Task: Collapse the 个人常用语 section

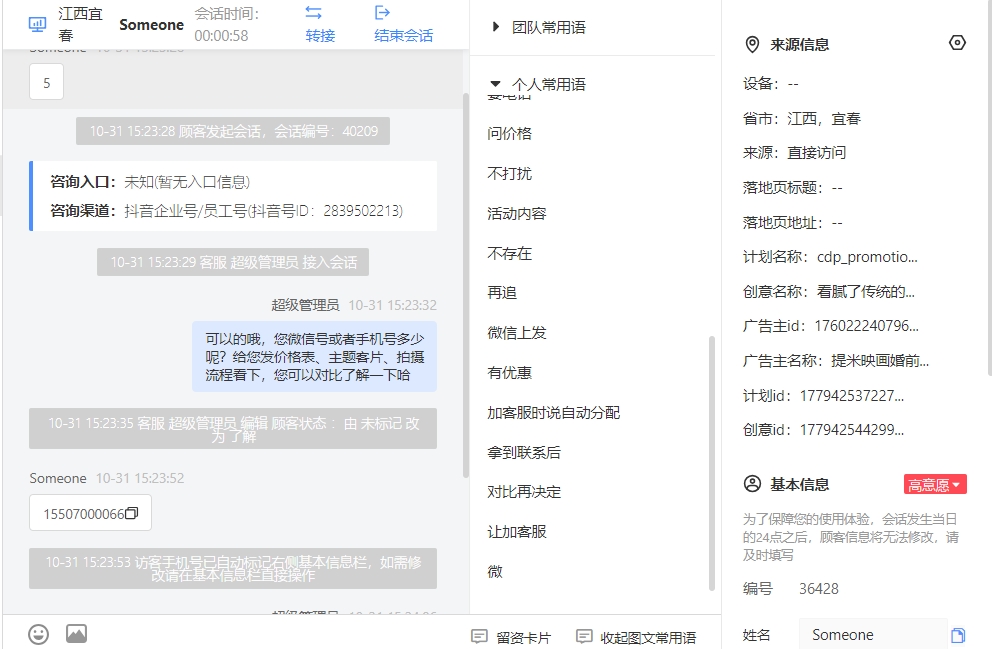Action: 496,83
